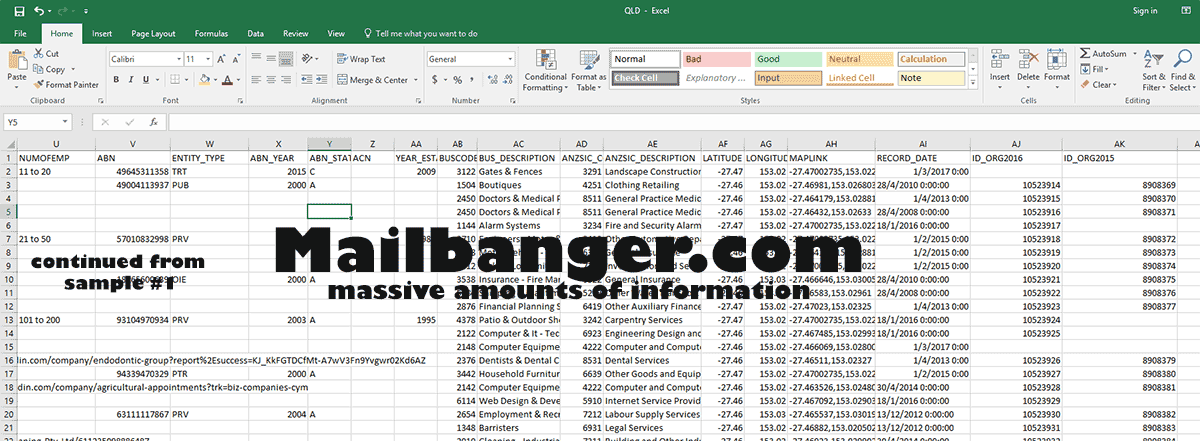Toggle Center horizontal alignment

coord(273,80)
